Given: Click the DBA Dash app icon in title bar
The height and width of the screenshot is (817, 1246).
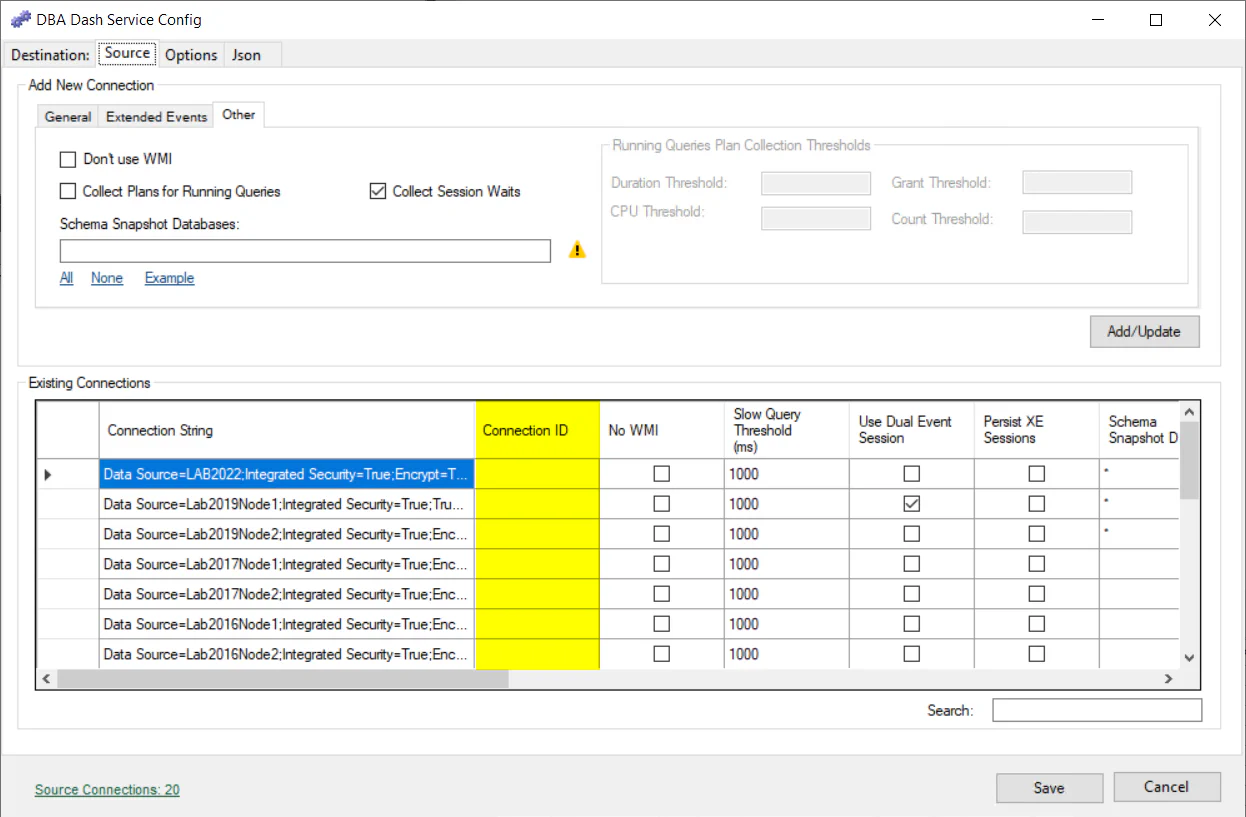Looking at the screenshot, I should click(20, 20).
